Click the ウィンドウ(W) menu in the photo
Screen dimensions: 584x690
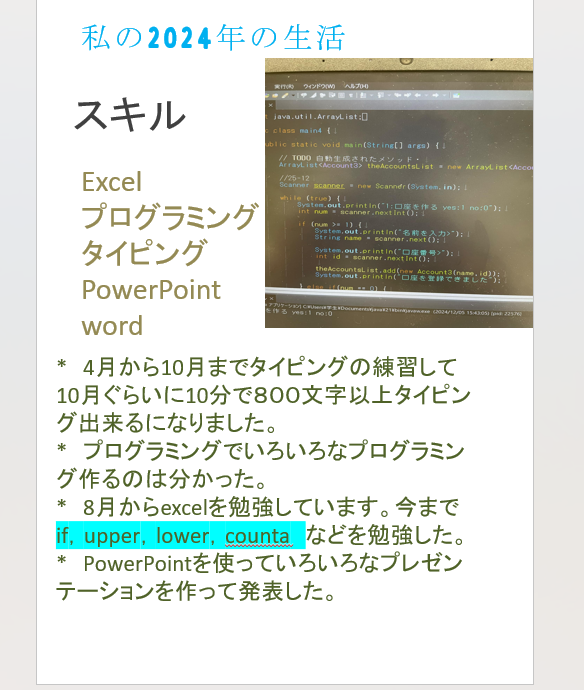(x=319, y=86)
